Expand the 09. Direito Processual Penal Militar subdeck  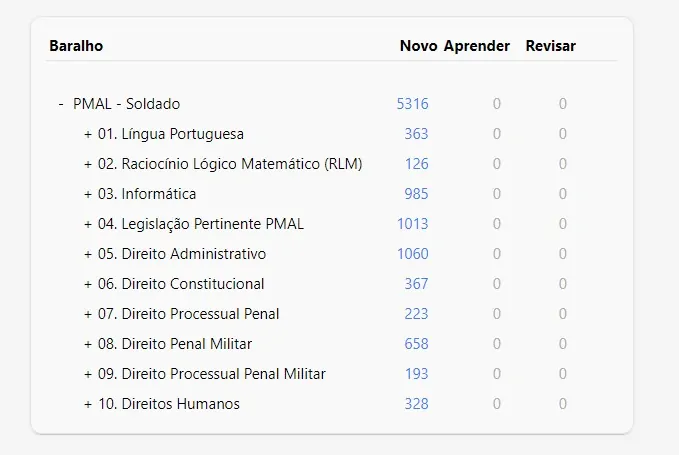tap(88, 374)
